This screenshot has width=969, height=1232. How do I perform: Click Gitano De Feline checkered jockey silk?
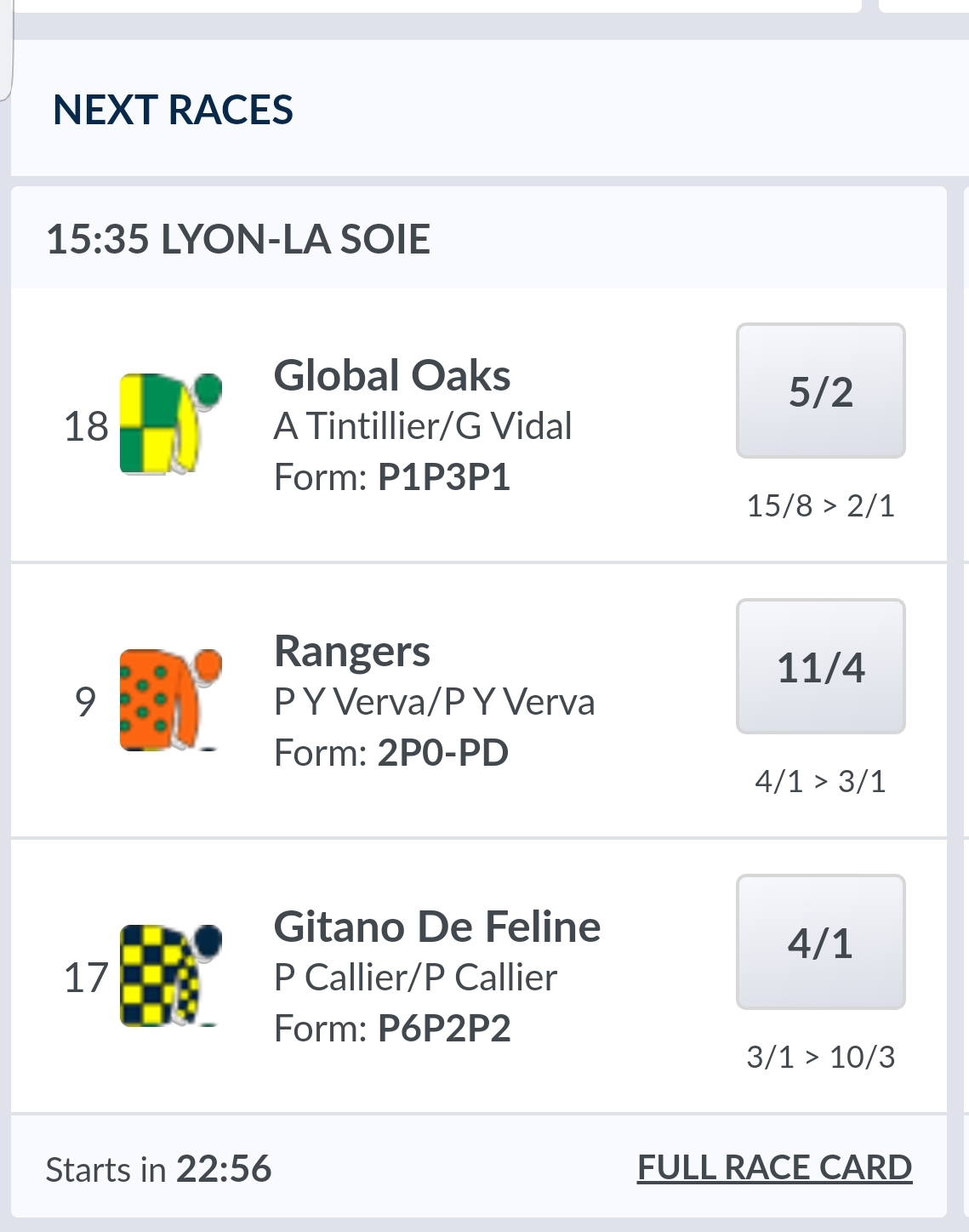point(169,975)
